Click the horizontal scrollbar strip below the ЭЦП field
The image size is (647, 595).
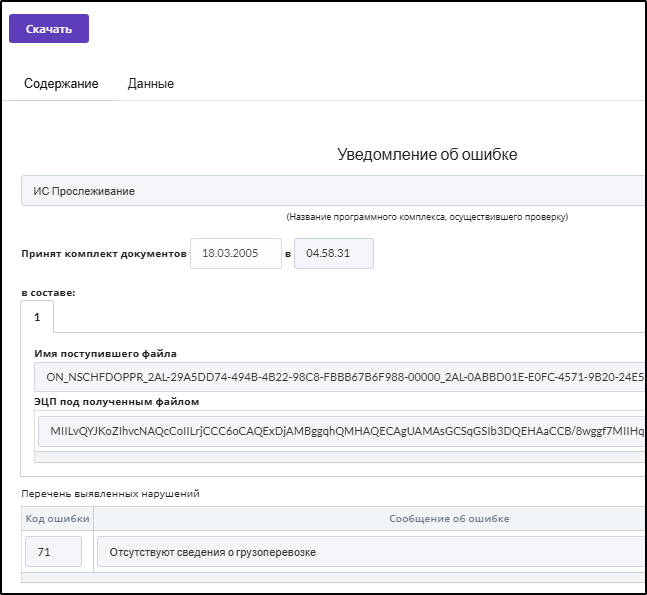click(340, 457)
